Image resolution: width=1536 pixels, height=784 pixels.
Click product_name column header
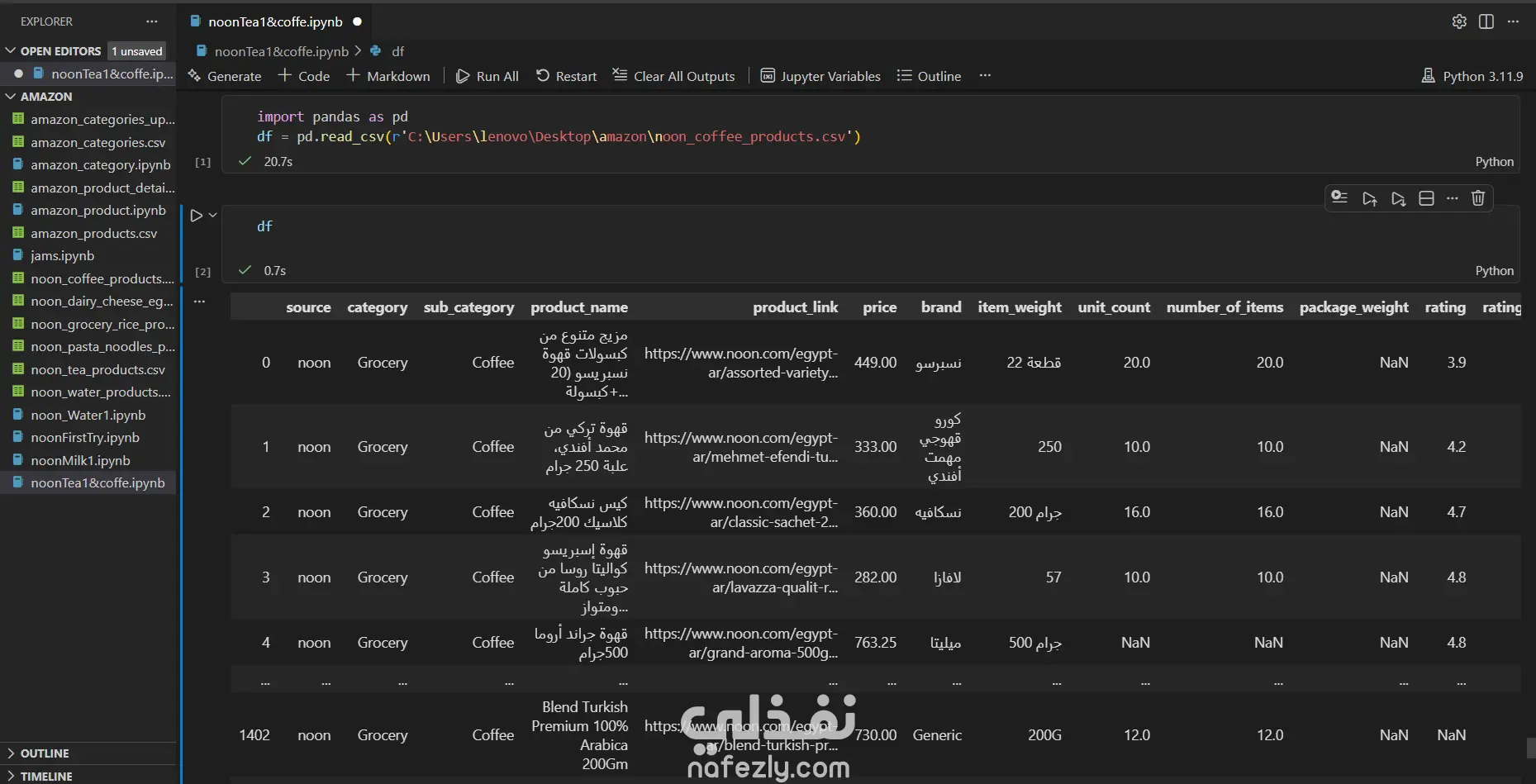[x=579, y=307]
